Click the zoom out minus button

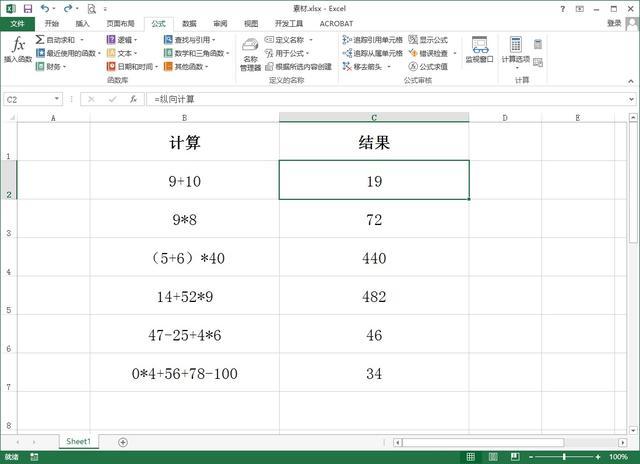[x=531, y=457]
